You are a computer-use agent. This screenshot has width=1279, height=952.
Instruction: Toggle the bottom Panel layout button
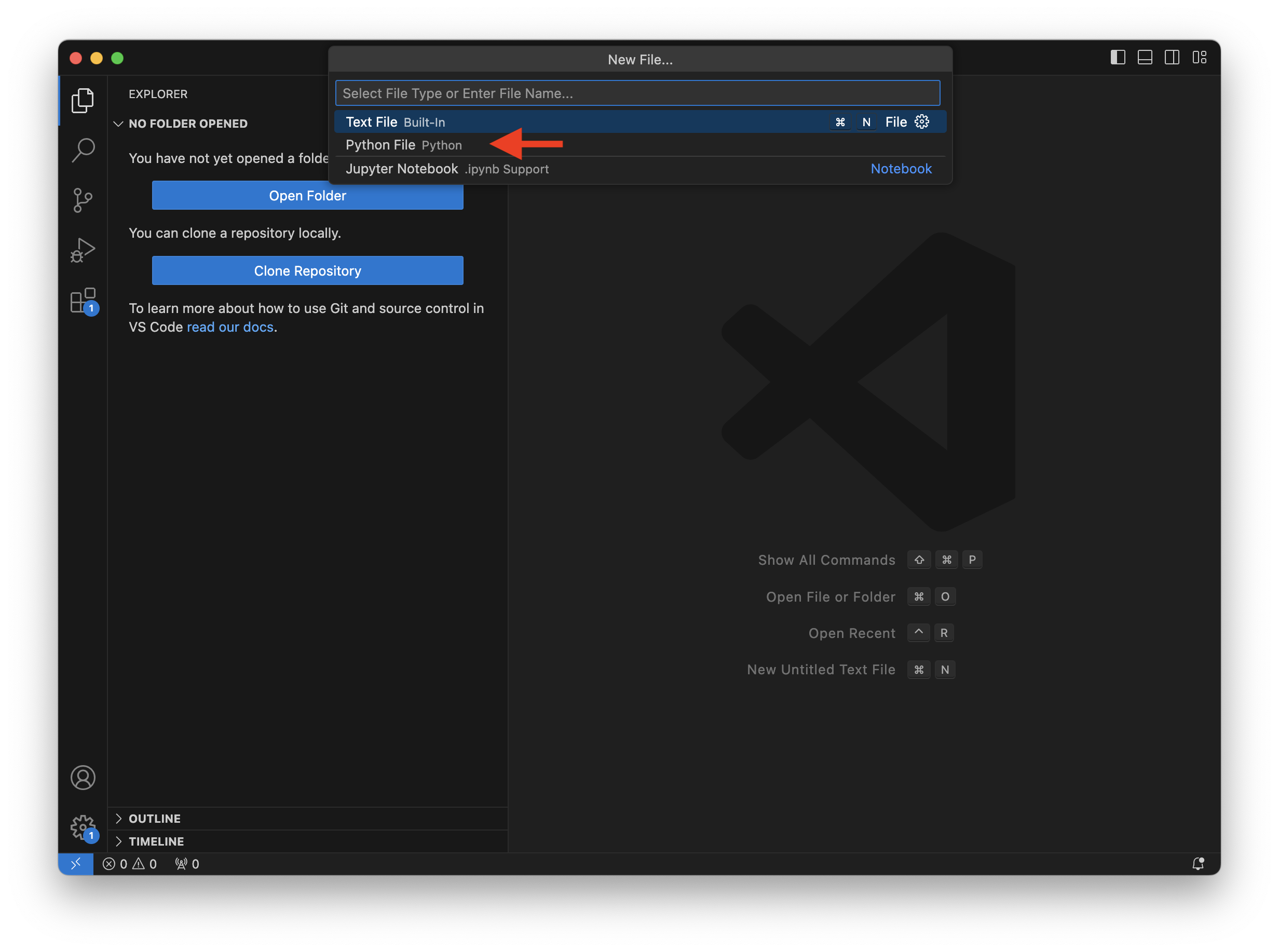click(1145, 58)
